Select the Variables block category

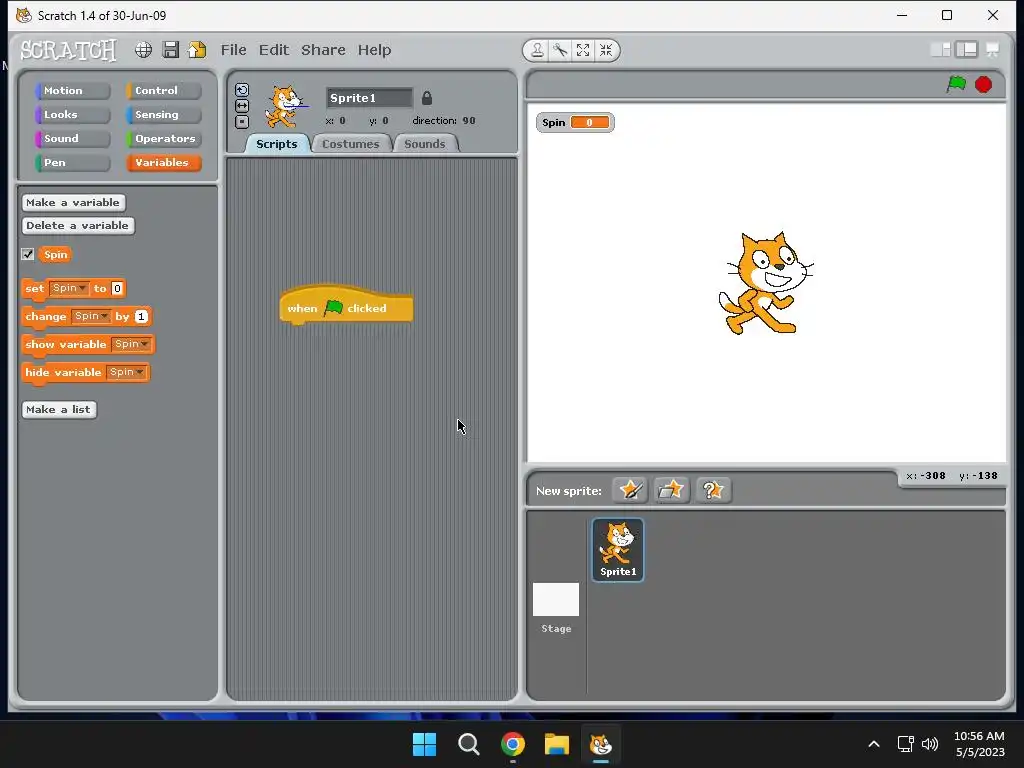pos(164,163)
